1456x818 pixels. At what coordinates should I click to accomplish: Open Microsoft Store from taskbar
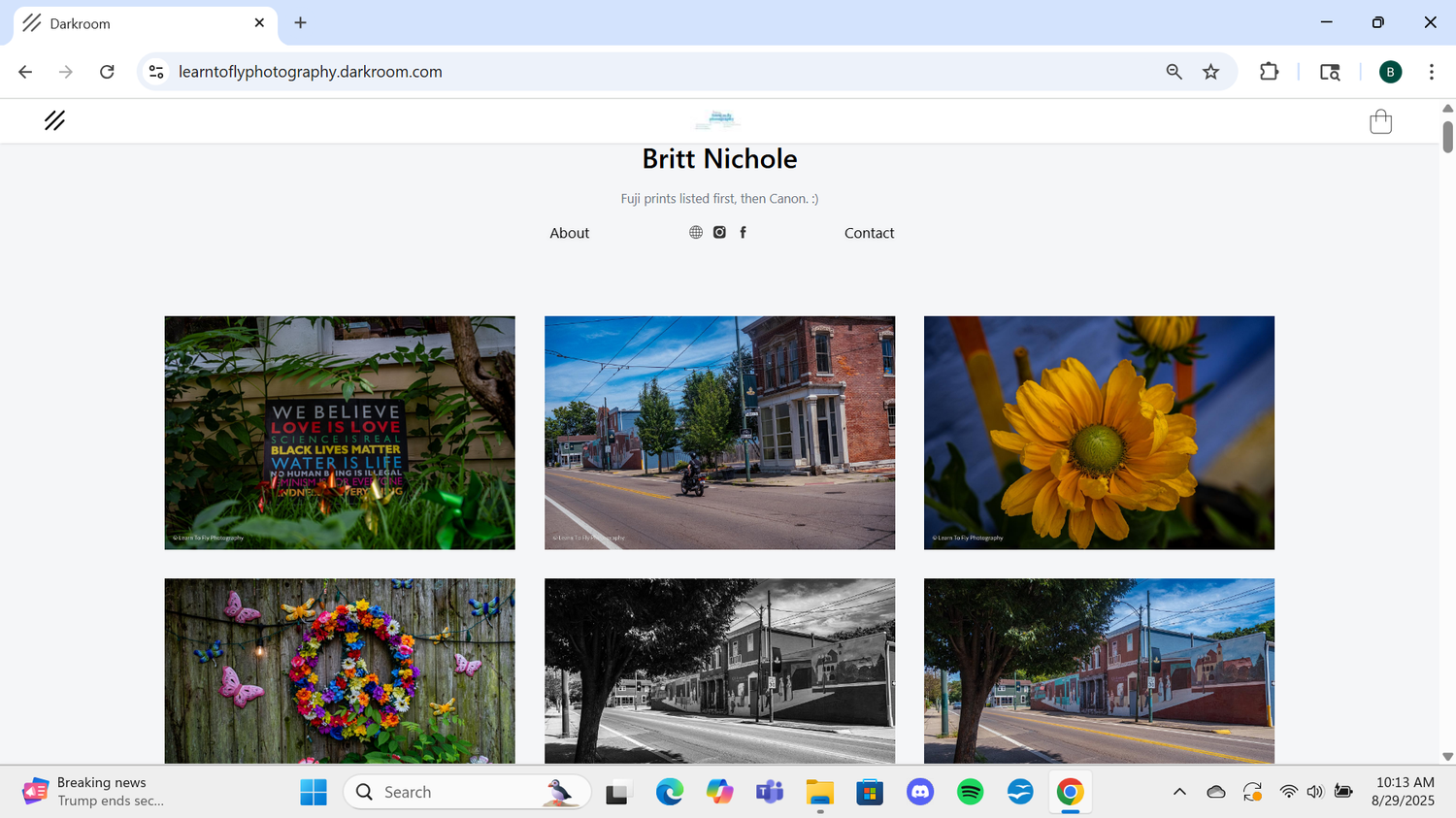(x=870, y=792)
